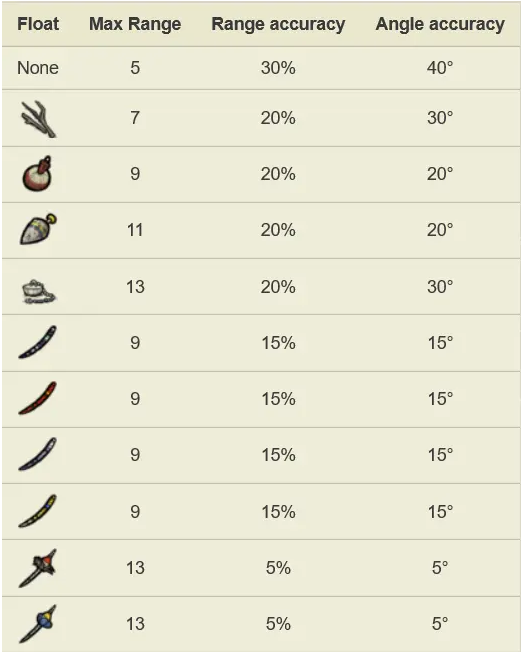Click the 30% range accuracy value
Viewport: 522px width, 653px height.
(x=278, y=68)
